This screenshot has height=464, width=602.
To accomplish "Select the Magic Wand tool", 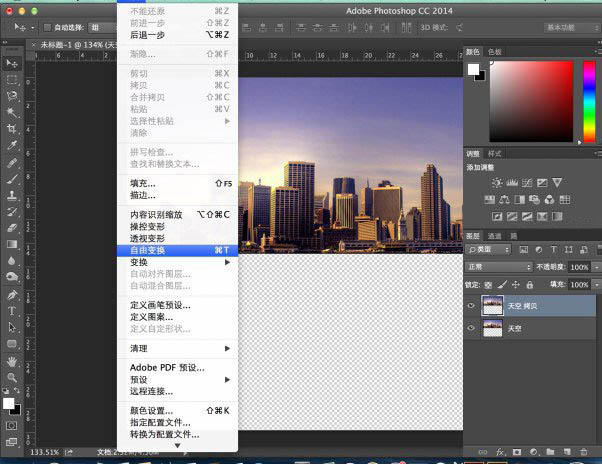I will pyautogui.click(x=12, y=112).
